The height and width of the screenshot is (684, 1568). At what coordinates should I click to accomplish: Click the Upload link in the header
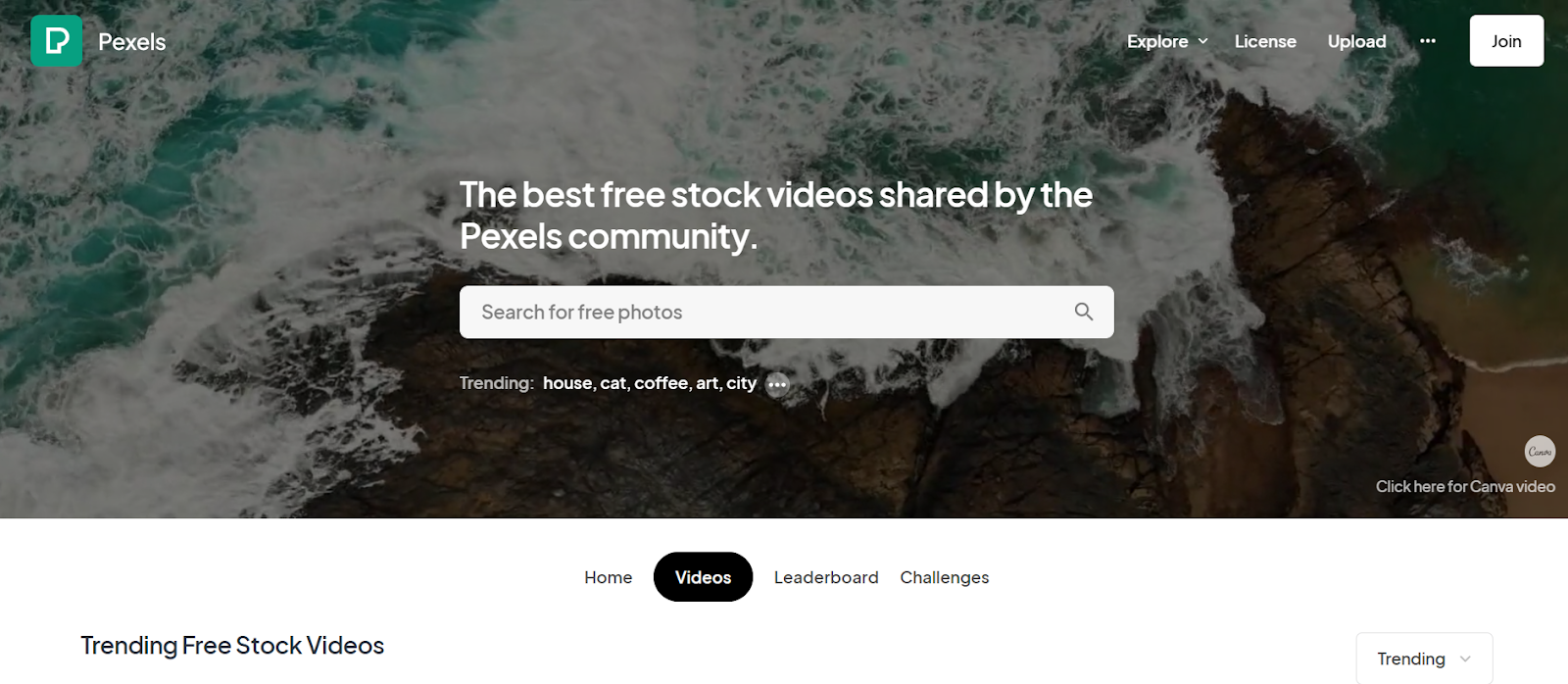(x=1356, y=41)
